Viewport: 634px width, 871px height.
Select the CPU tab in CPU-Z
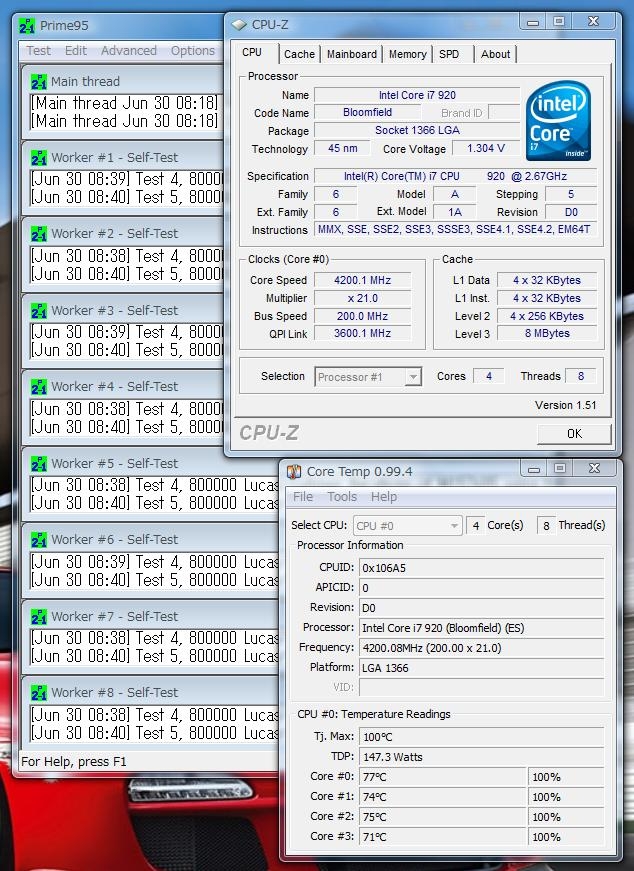point(254,52)
